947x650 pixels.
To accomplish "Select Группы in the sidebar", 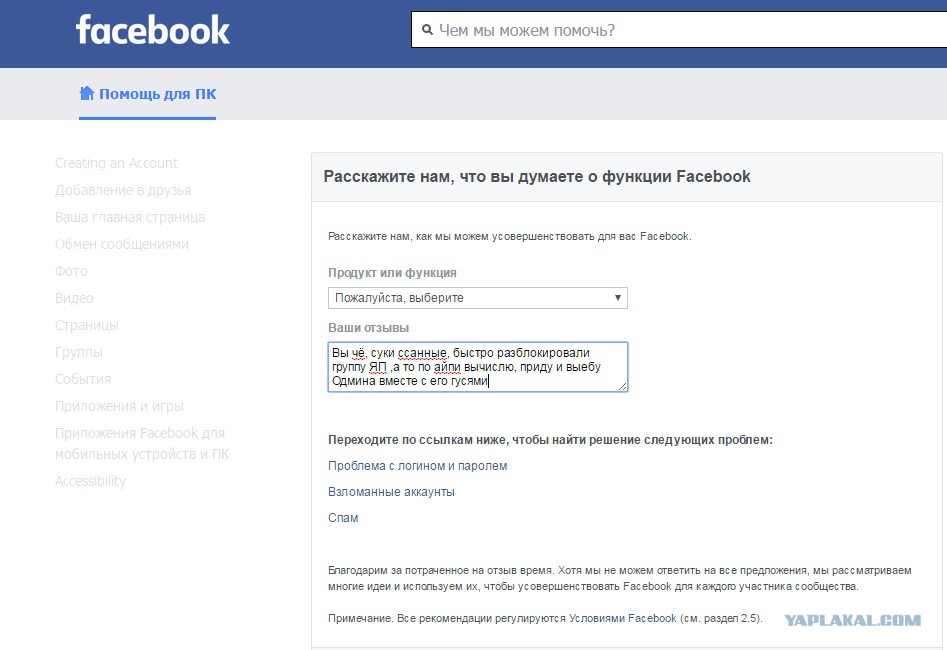I will (79, 352).
